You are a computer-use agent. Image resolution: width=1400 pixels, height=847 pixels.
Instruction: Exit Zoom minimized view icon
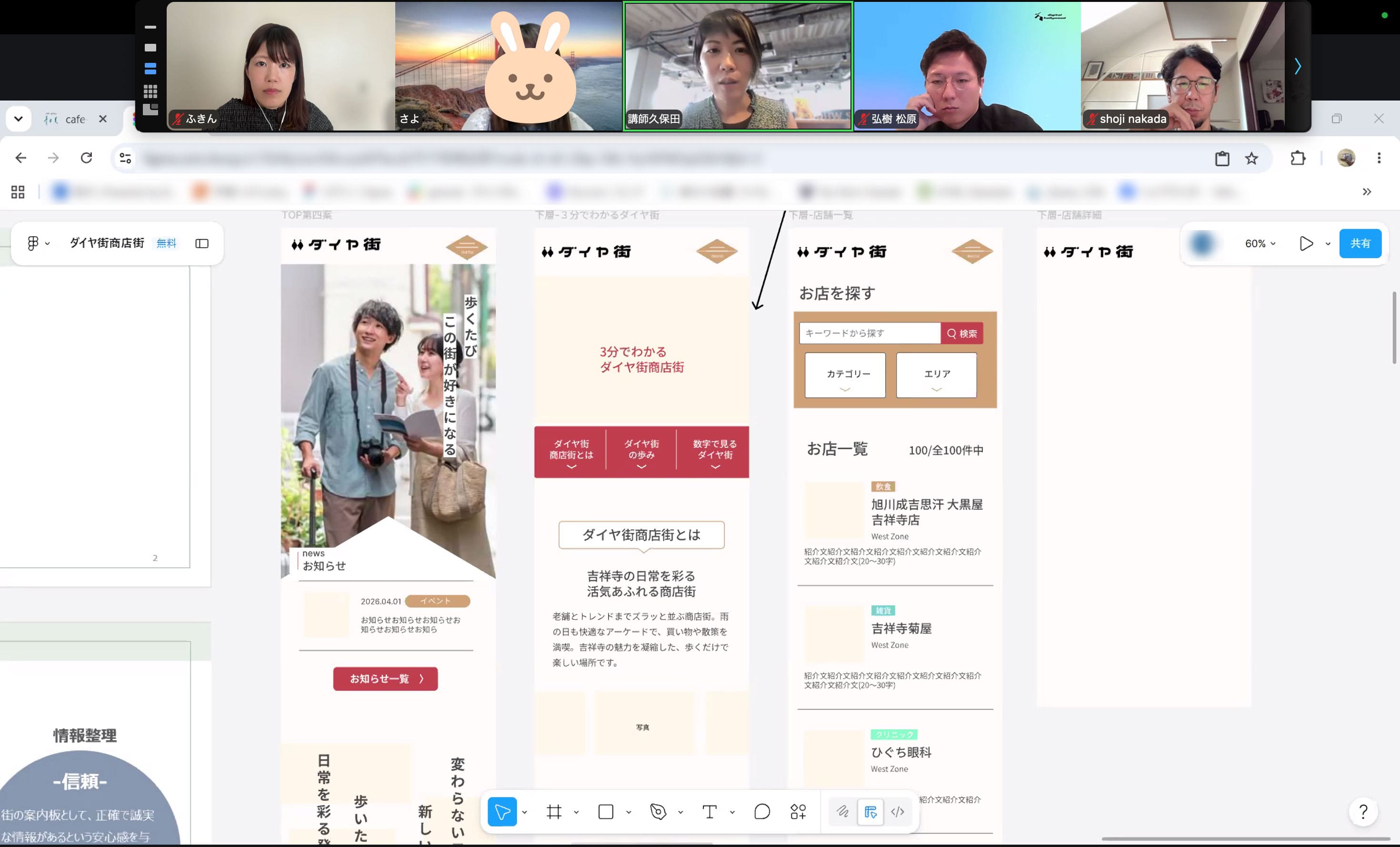point(150,110)
